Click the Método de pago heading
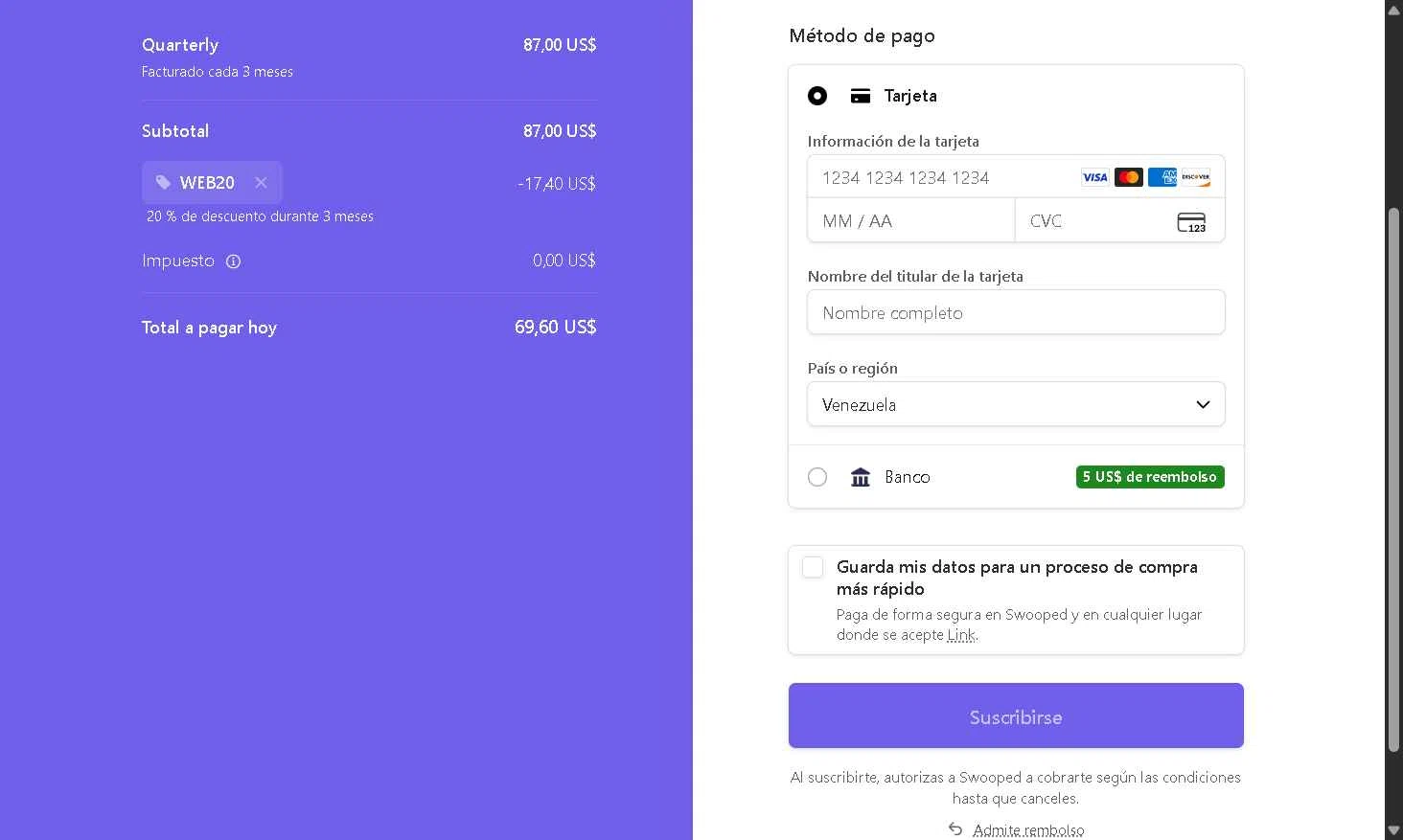 click(862, 36)
